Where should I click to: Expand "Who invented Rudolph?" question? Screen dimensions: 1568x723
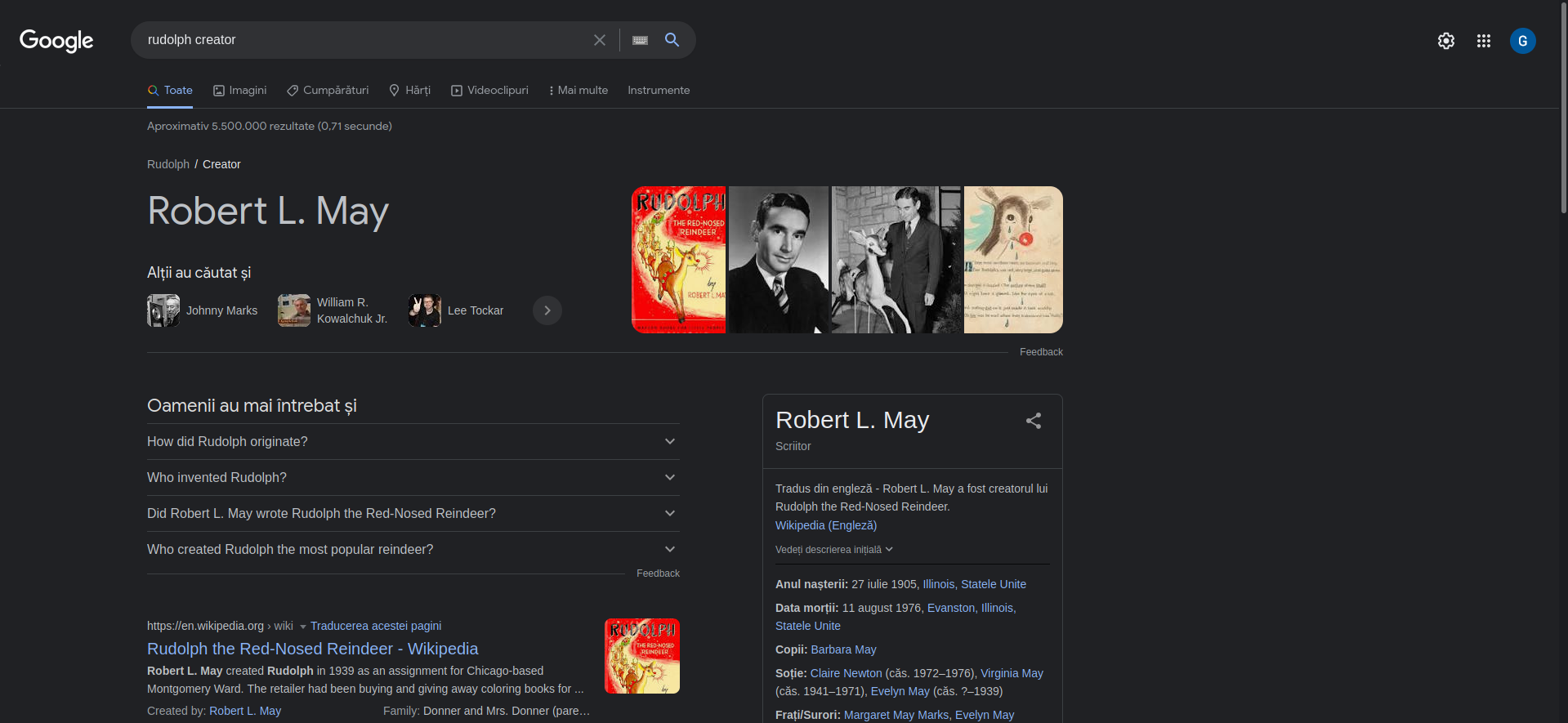pos(413,477)
